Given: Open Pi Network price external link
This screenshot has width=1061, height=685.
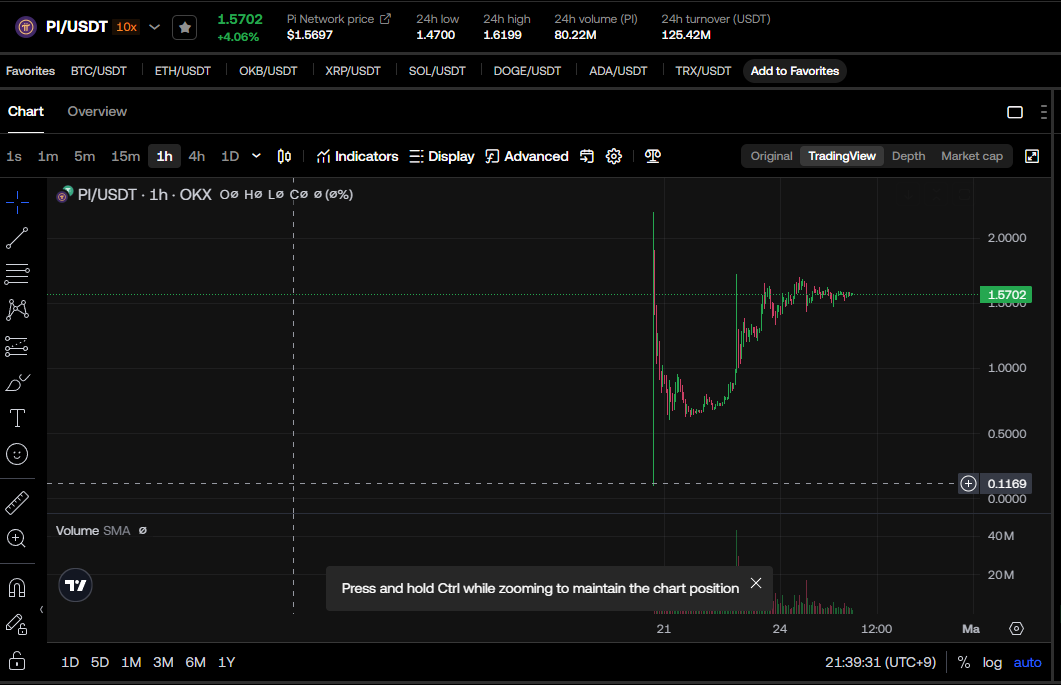Looking at the screenshot, I should point(385,19).
